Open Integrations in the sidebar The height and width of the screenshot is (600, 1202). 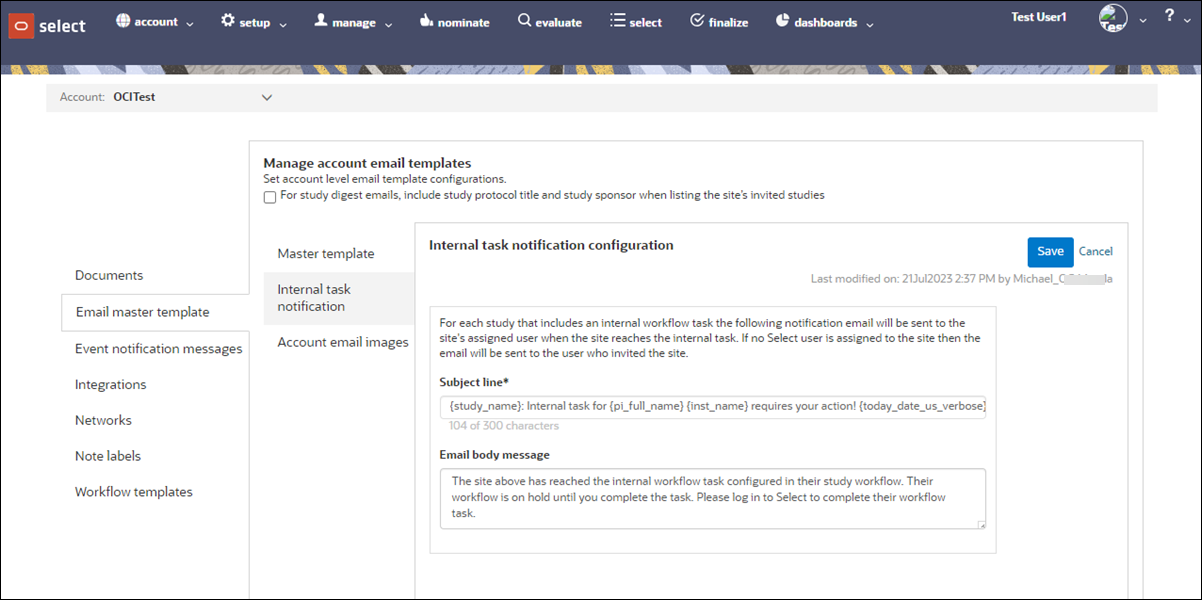pyautogui.click(x=111, y=384)
